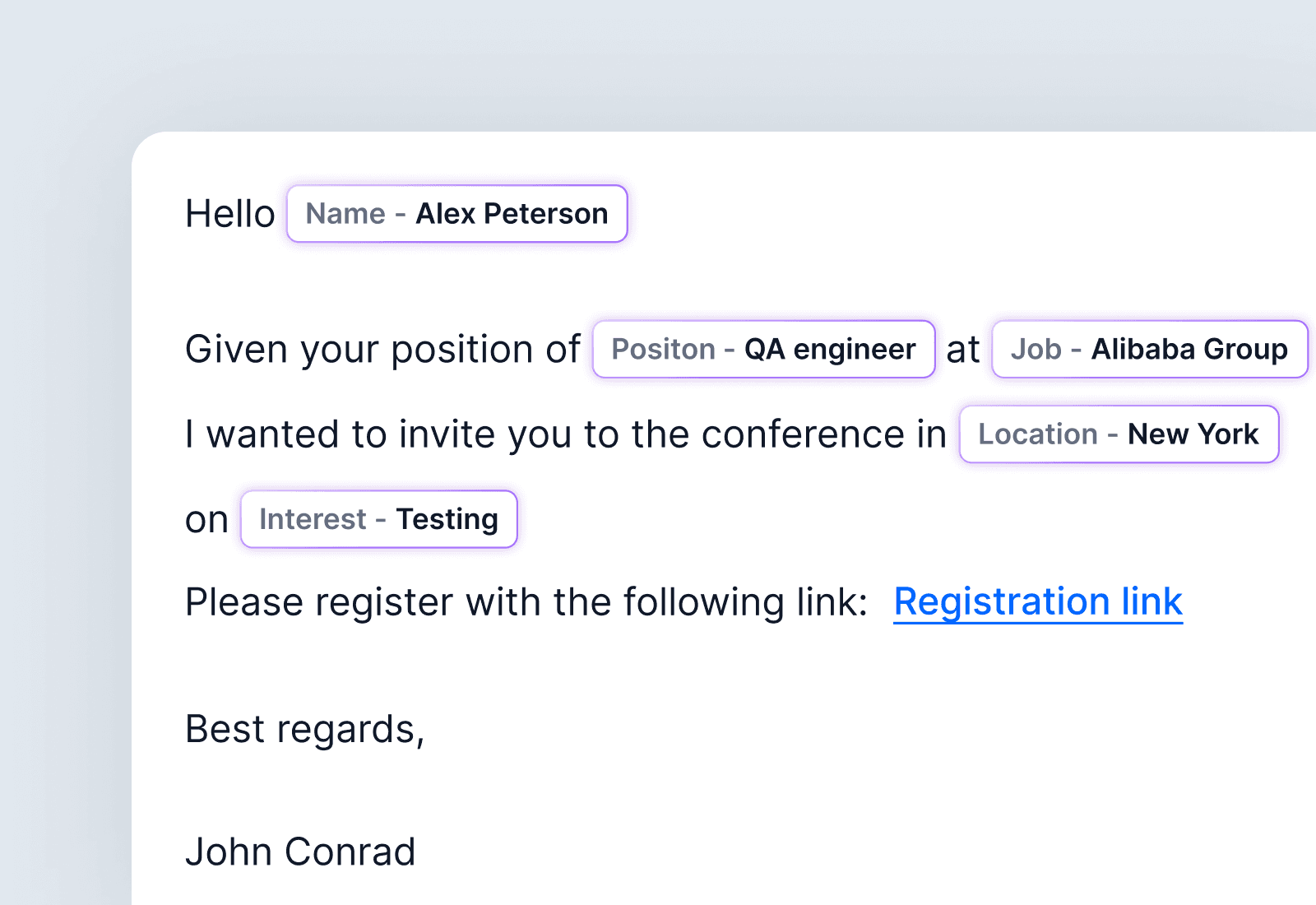Click the gray 'Interest' label in tag

tap(313, 519)
